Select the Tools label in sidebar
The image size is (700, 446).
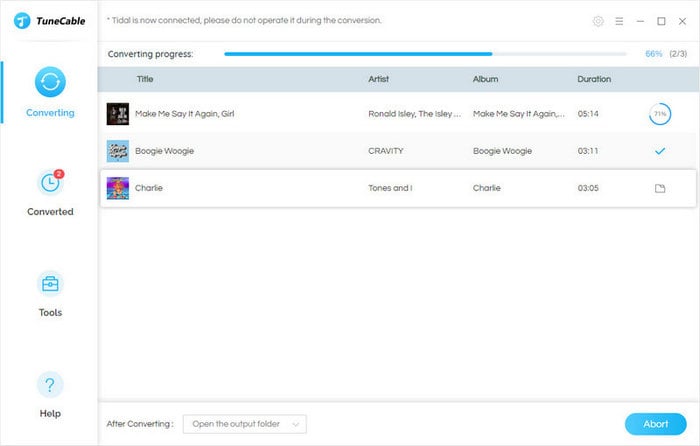pyautogui.click(x=50, y=313)
